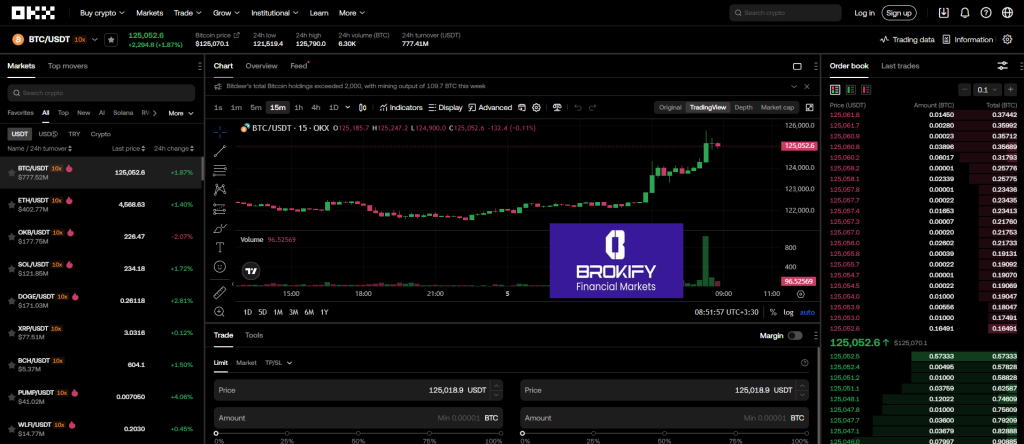1024x444 pixels.
Task: Toggle the Margin switch
Action: tap(796, 336)
